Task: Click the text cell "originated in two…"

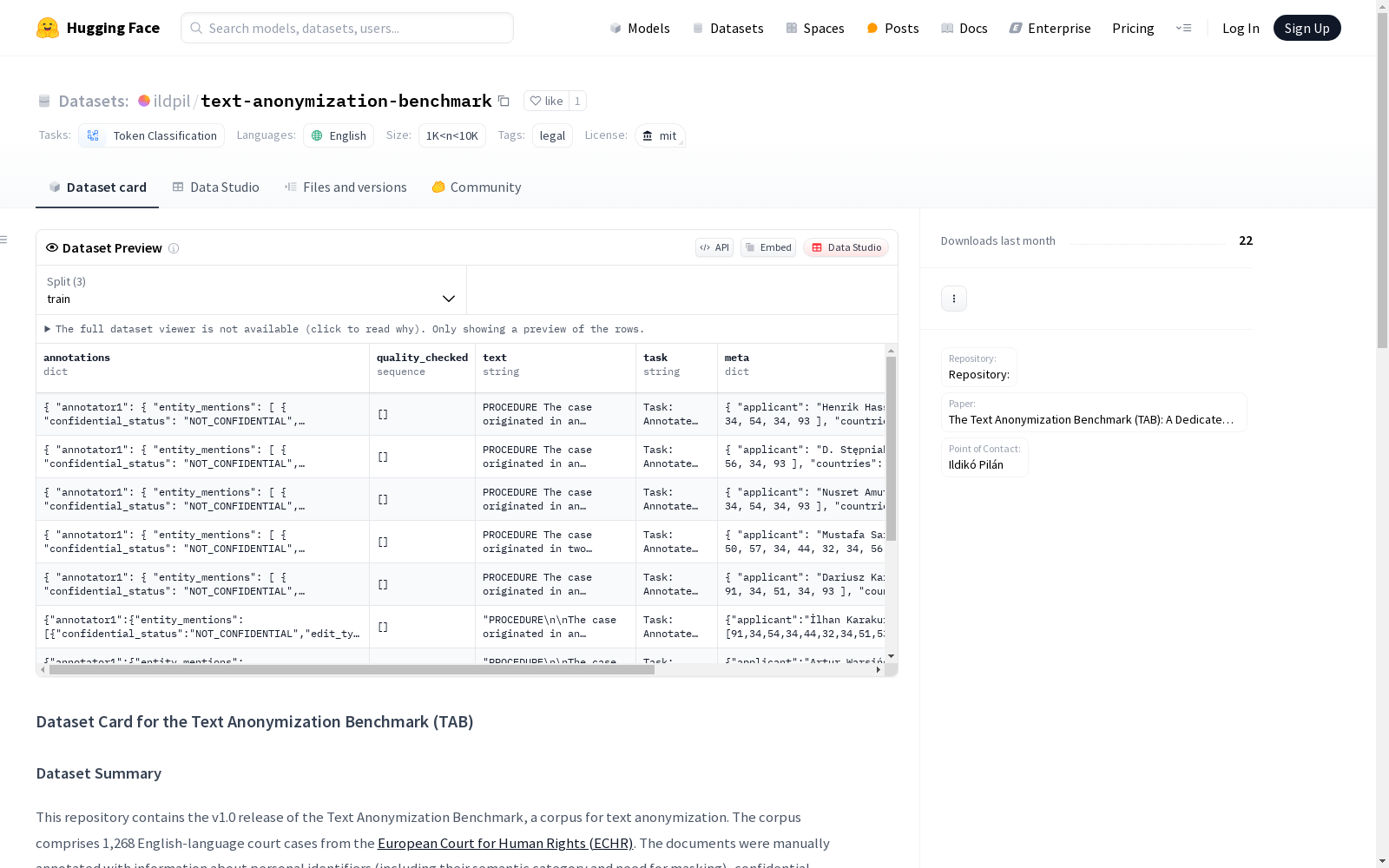Action: pyautogui.click(x=556, y=542)
